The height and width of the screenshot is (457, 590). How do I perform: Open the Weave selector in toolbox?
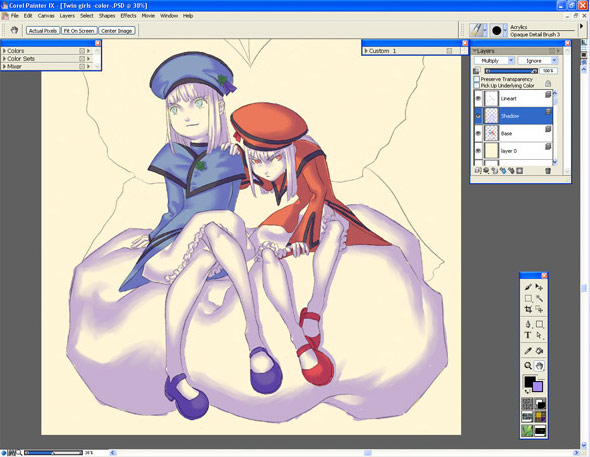tap(540, 417)
